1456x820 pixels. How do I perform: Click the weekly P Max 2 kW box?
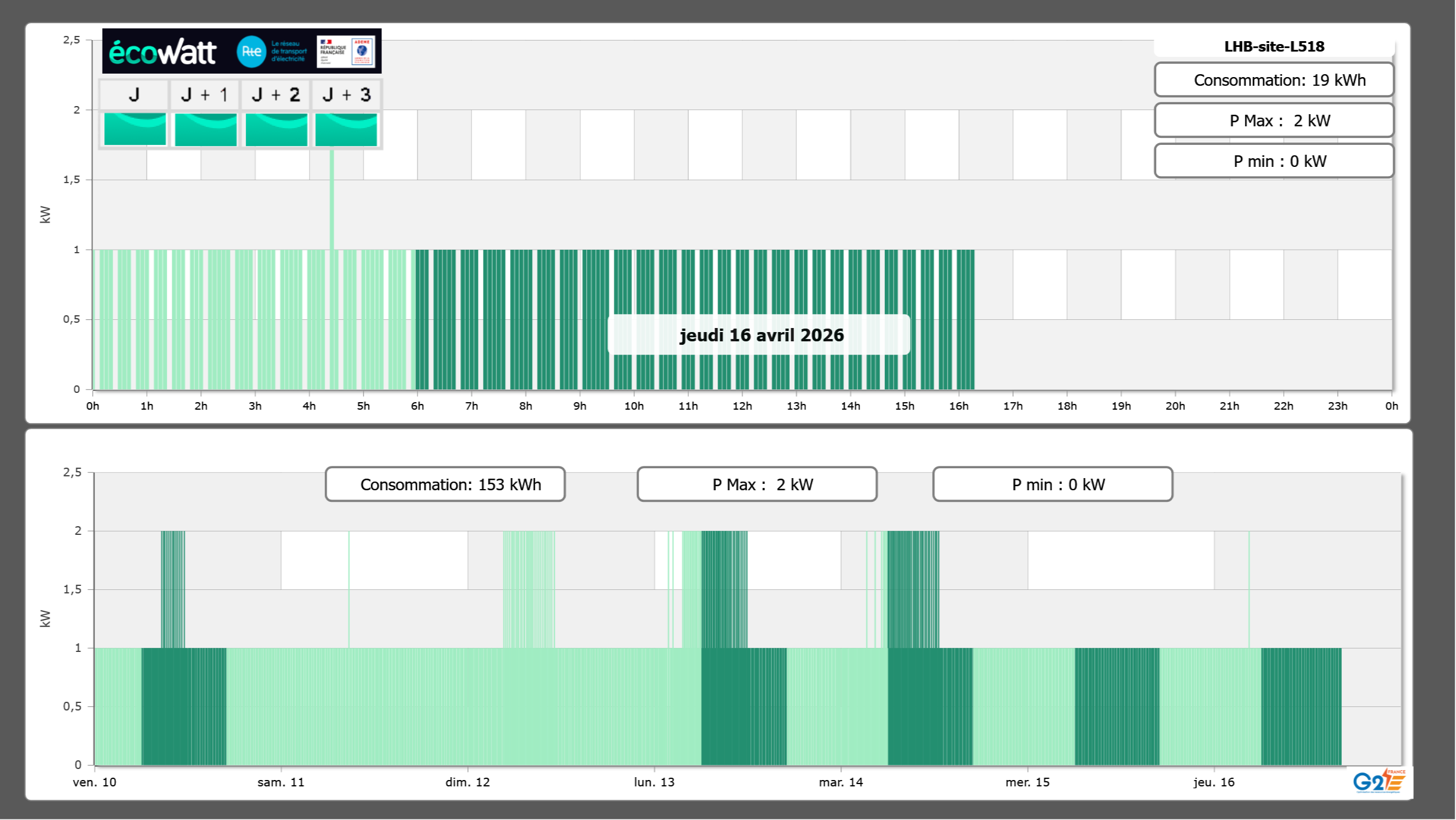pyautogui.click(x=757, y=484)
